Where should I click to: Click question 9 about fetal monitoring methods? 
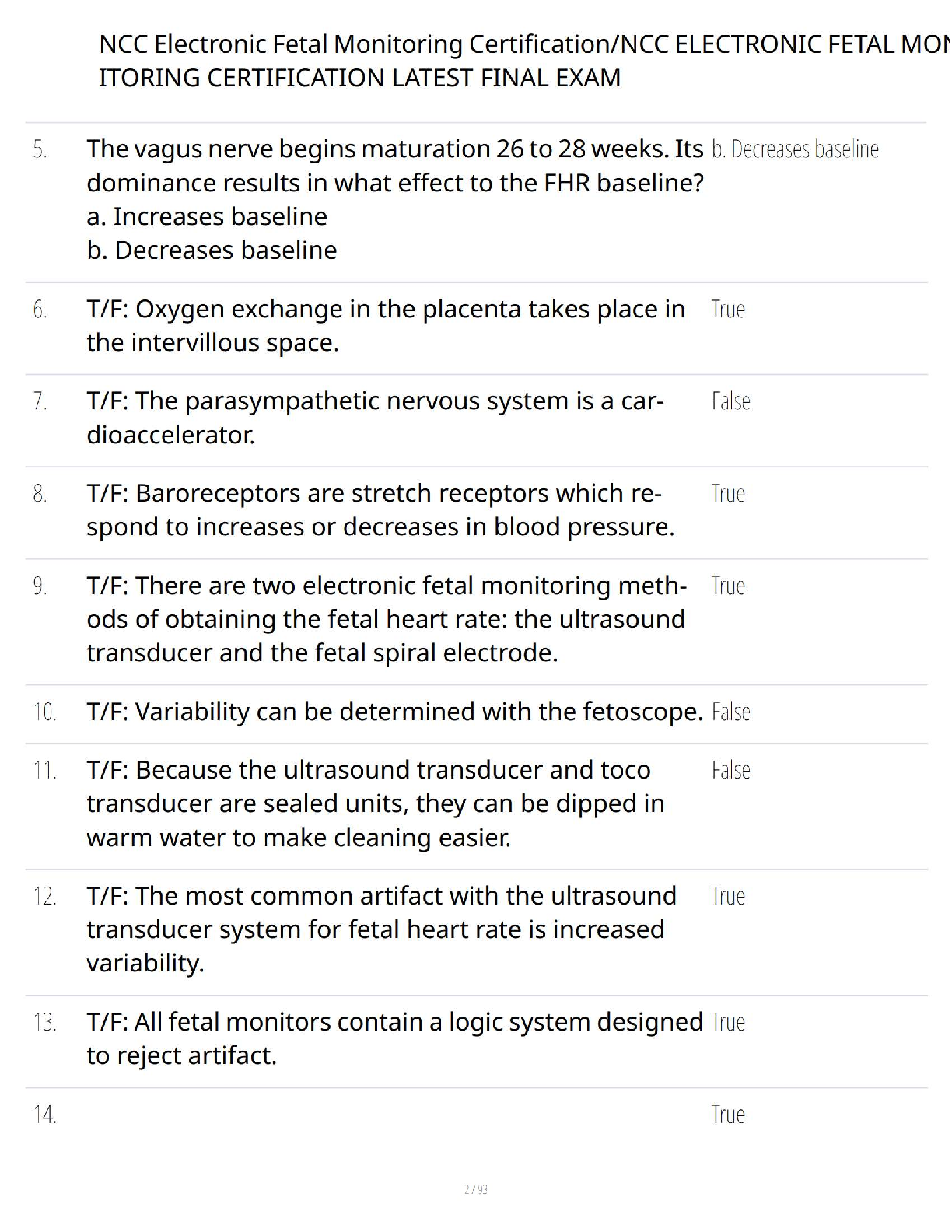[386, 619]
